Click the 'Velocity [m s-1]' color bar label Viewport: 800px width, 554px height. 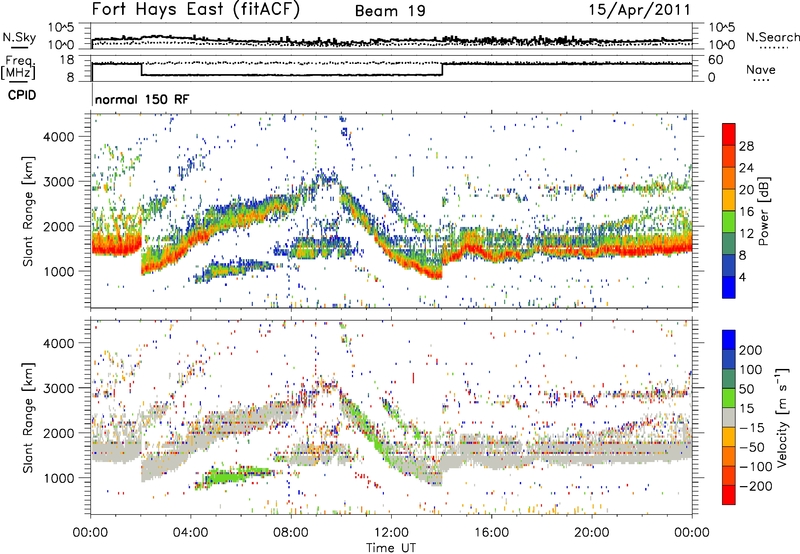782,417
